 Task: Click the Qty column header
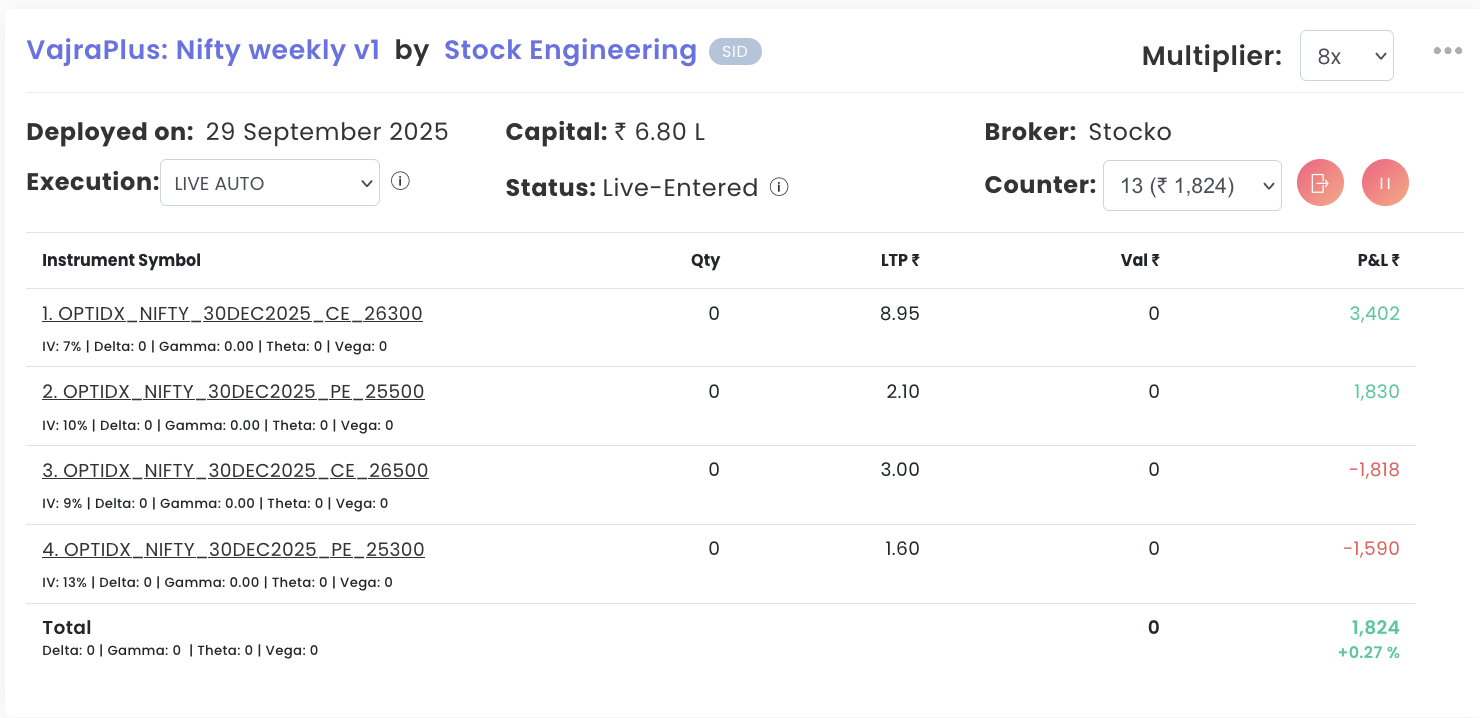705,261
